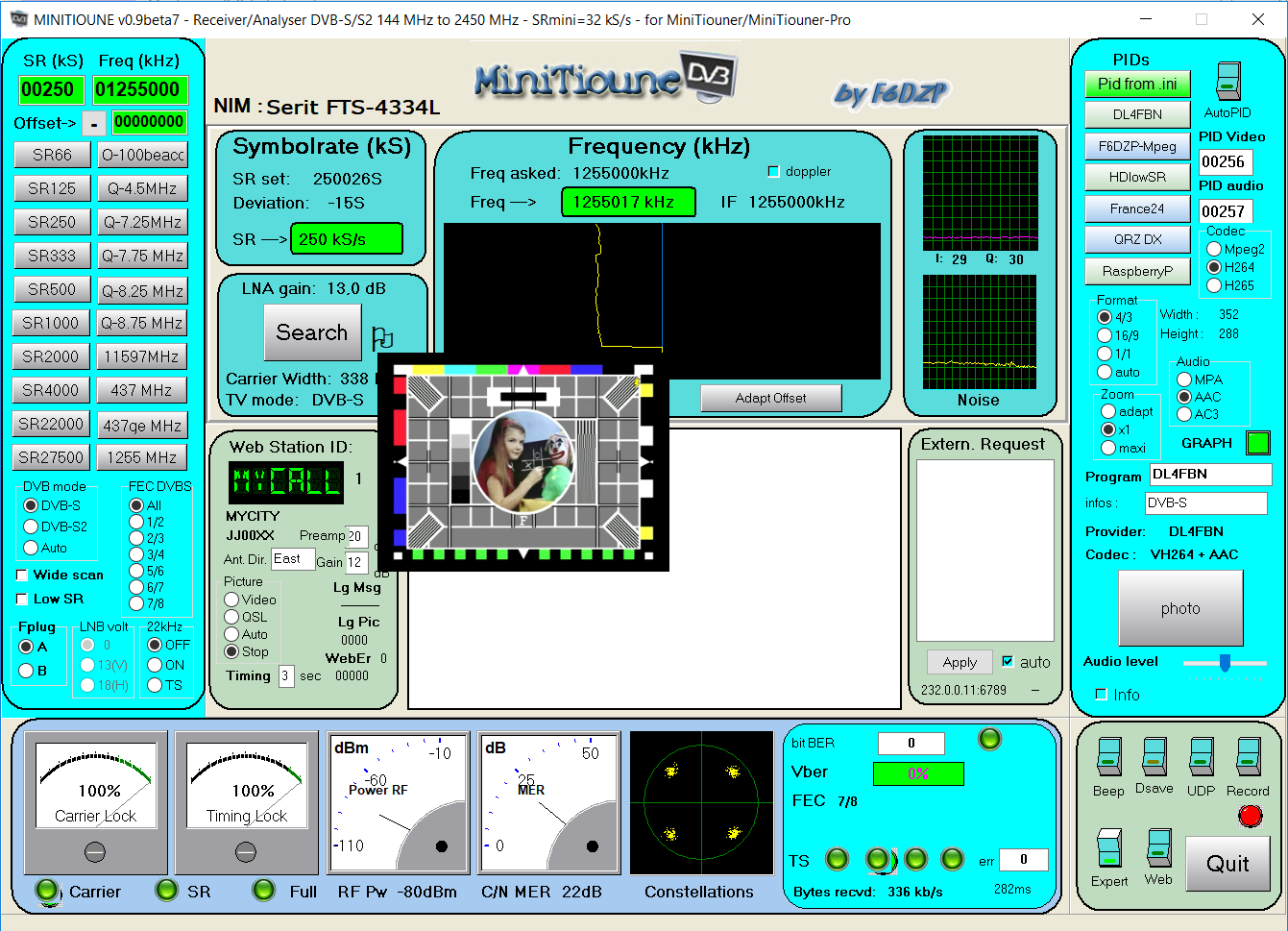Viewport: 1288px width, 931px height.
Task: Adjust the Audio level slider
Action: coord(1225,663)
